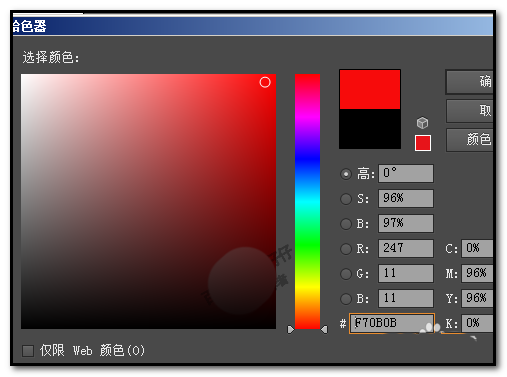Focus the blue B field showing 11
The image size is (507, 377).
click(x=406, y=298)
